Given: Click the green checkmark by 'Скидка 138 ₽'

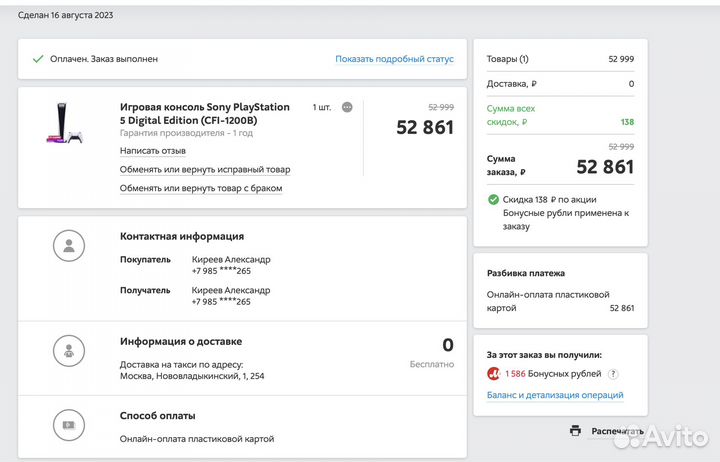Looking at the screenshot, I should point(493,200).
